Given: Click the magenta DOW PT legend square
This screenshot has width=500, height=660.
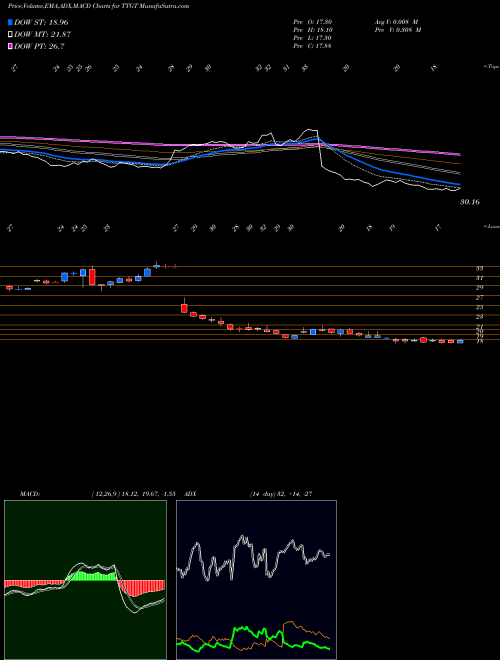Looking at the screenshot, I should (10, 47).
